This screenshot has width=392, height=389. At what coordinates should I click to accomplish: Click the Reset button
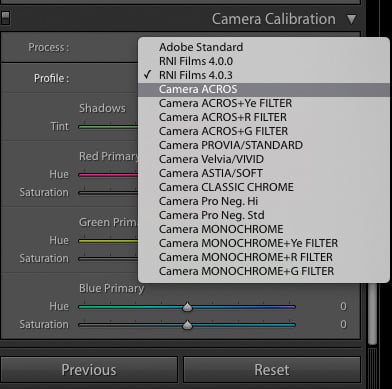pos(272,370)
